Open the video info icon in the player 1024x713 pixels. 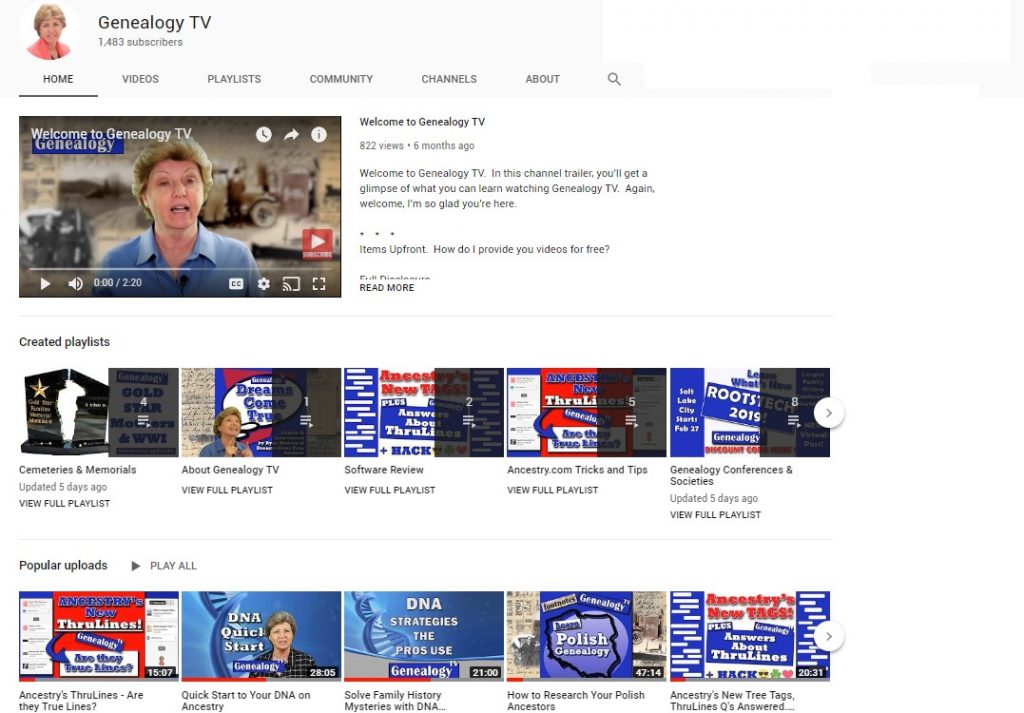(x=319, y=134)
